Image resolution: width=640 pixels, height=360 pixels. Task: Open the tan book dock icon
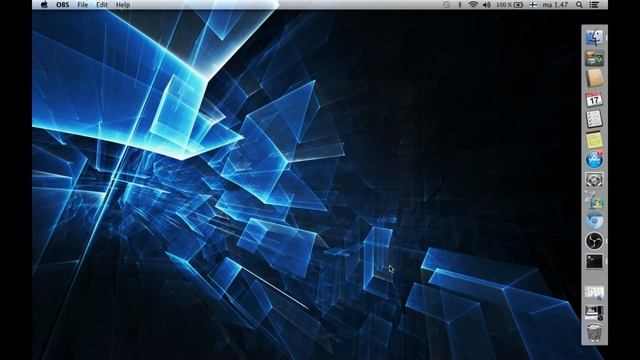(594, 78)
